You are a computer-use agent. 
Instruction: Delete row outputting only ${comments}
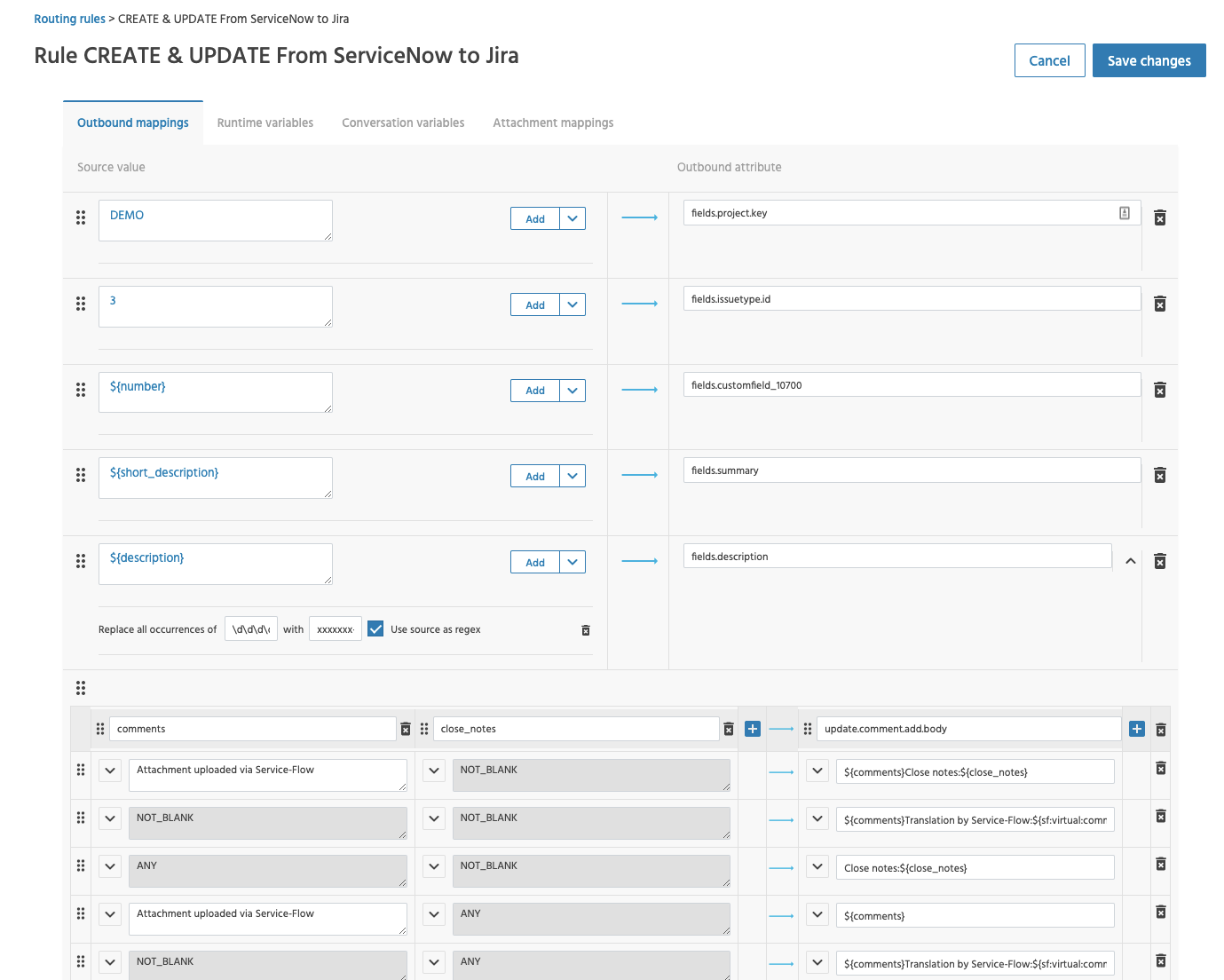coord(1161,912)
